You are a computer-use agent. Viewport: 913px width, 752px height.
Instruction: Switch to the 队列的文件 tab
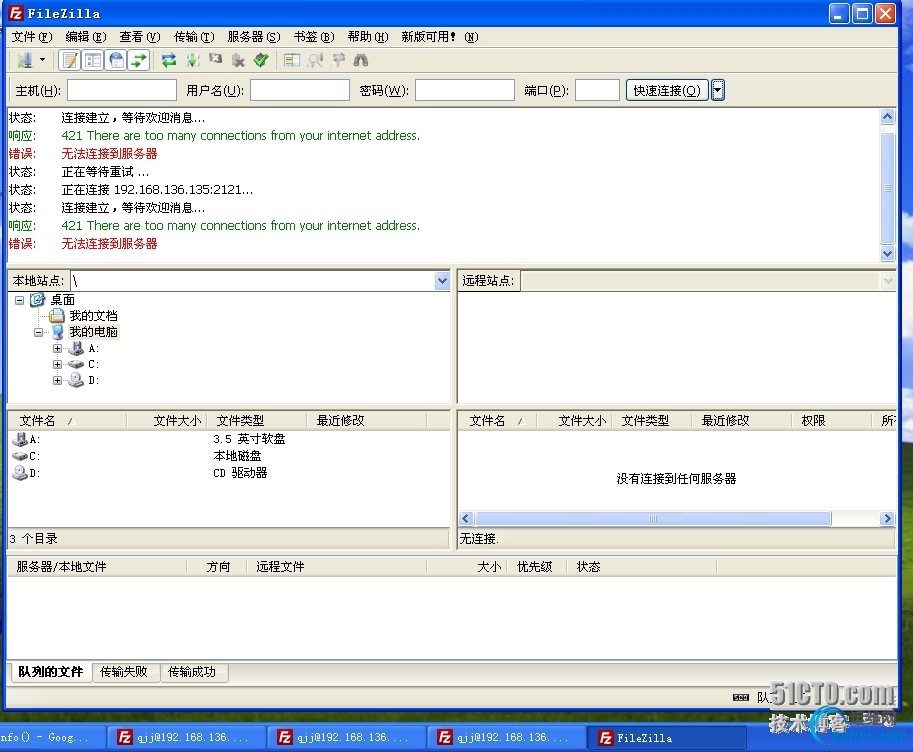pos(51,672)
